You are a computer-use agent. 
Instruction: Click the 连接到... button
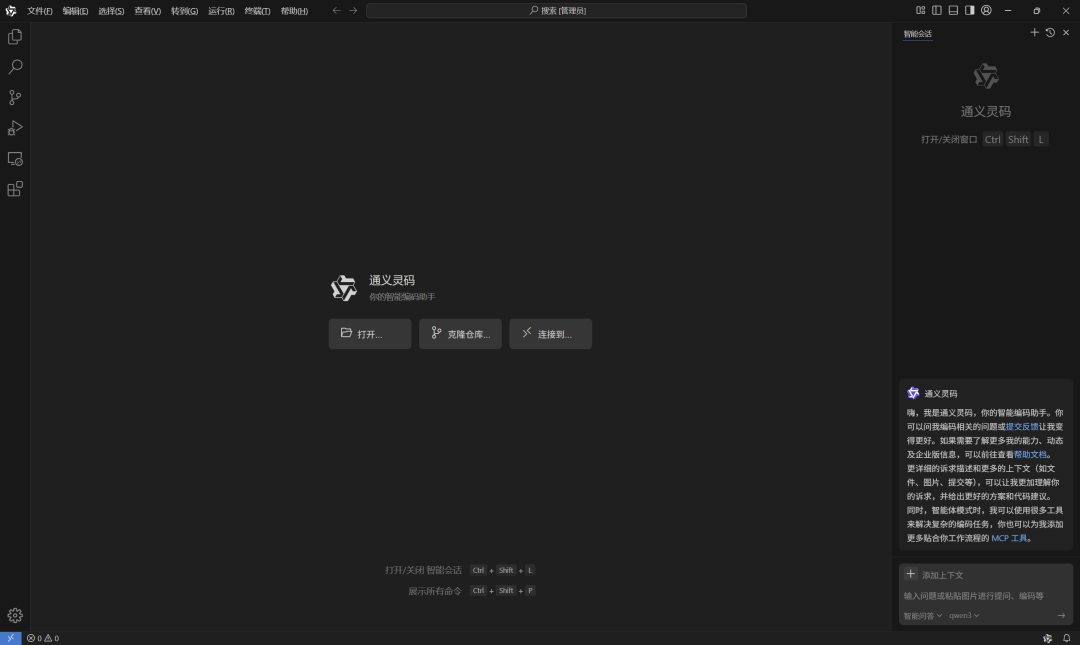[x=550, y=334]
